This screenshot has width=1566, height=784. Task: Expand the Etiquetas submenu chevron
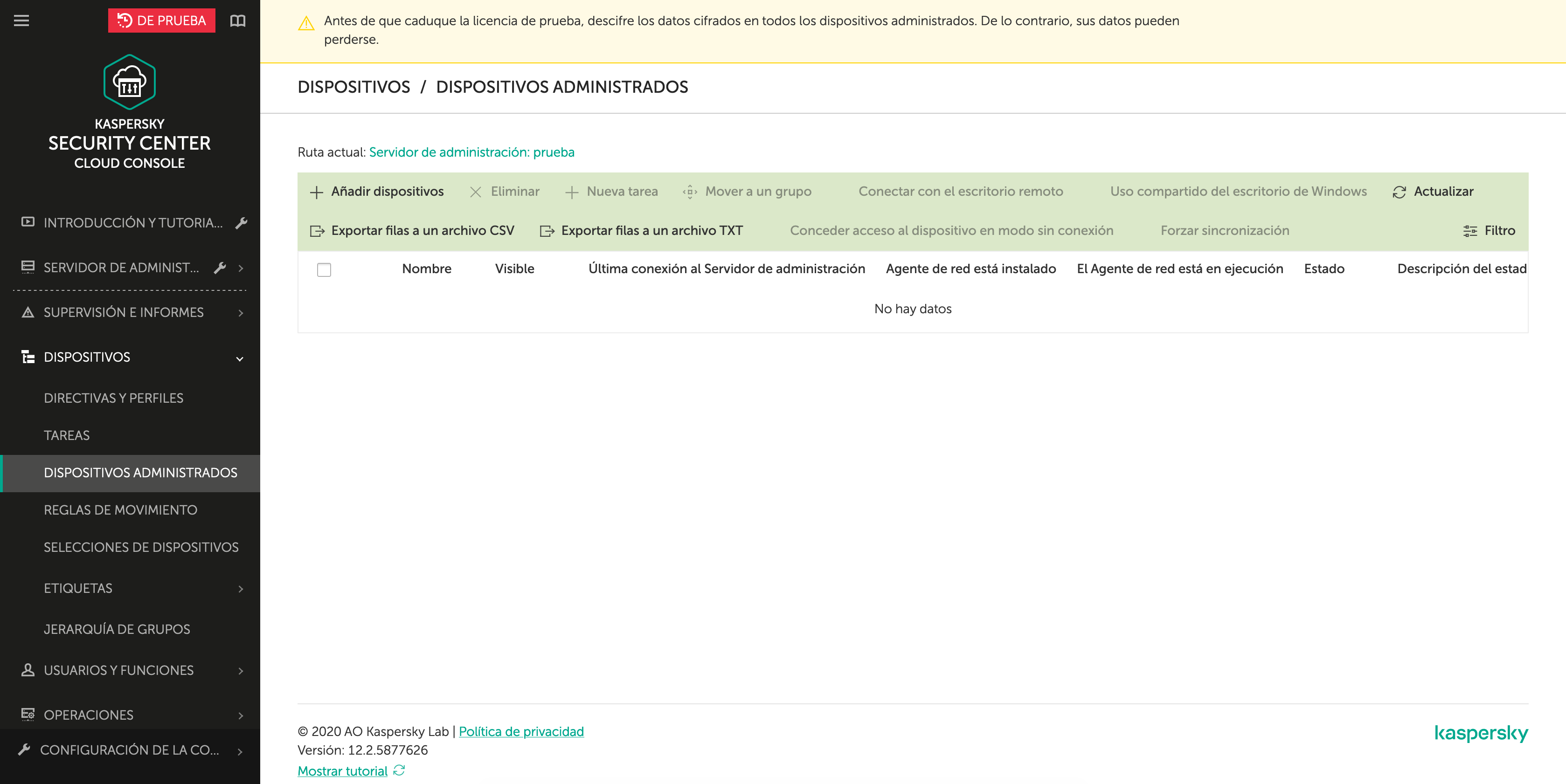tap(242, 589)
